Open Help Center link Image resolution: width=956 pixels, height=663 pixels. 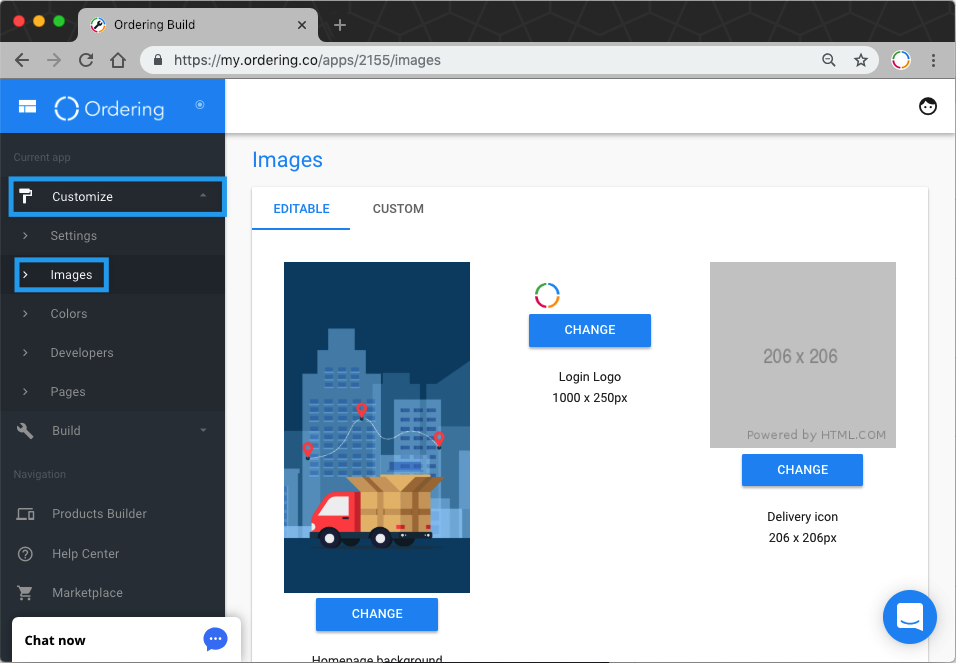(x=85, y=554)
